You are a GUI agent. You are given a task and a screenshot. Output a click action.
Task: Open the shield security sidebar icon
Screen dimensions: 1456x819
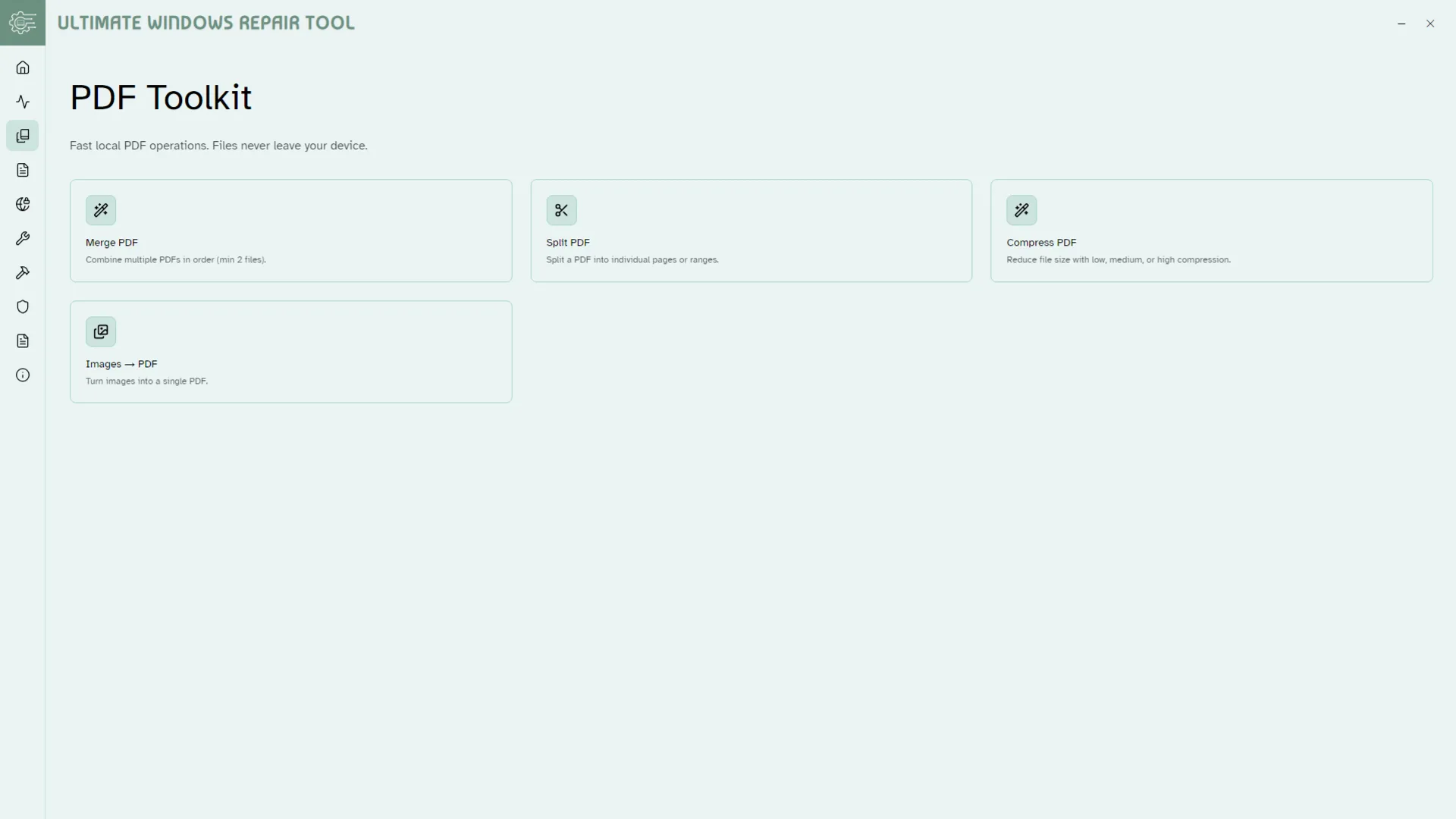(23, 306)
